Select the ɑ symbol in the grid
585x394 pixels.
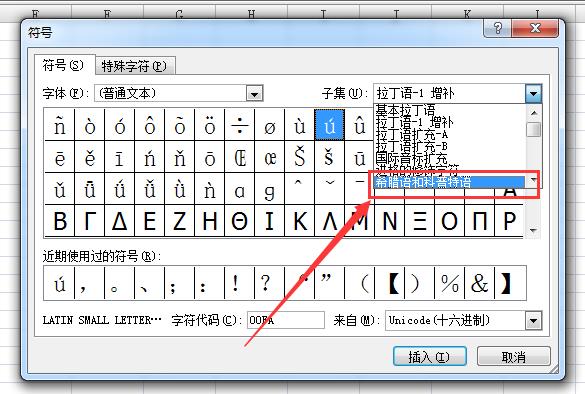click(240, 189)
